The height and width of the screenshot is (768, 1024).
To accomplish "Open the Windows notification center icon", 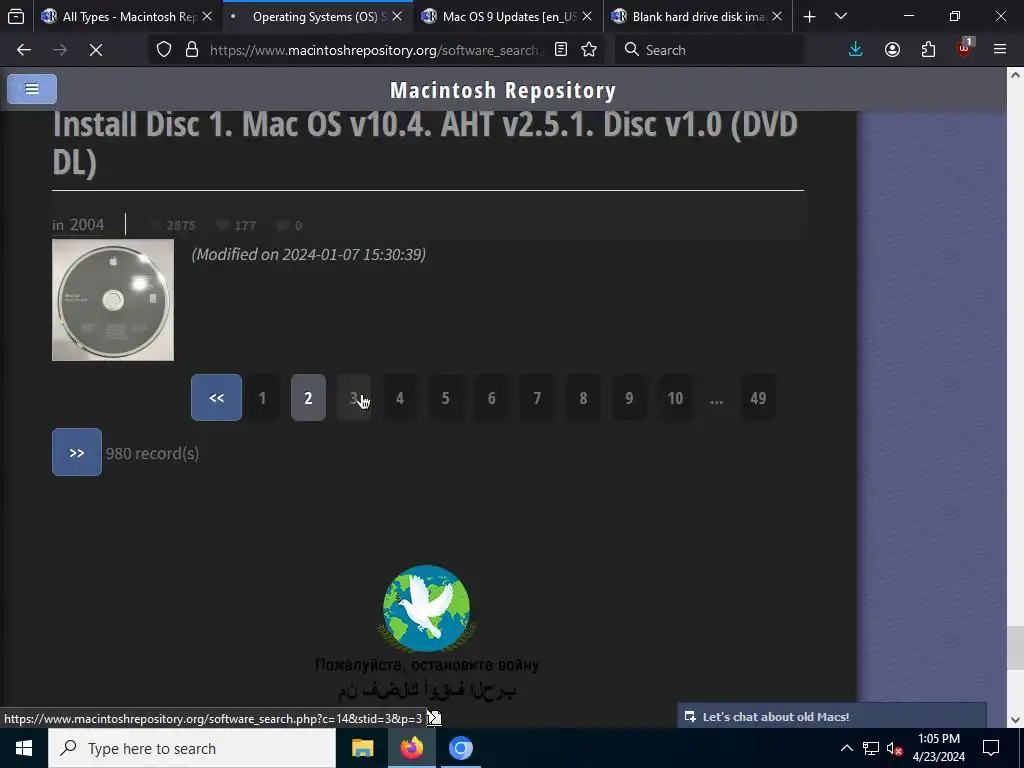I will pyautogui.click(x=991, y=748).
